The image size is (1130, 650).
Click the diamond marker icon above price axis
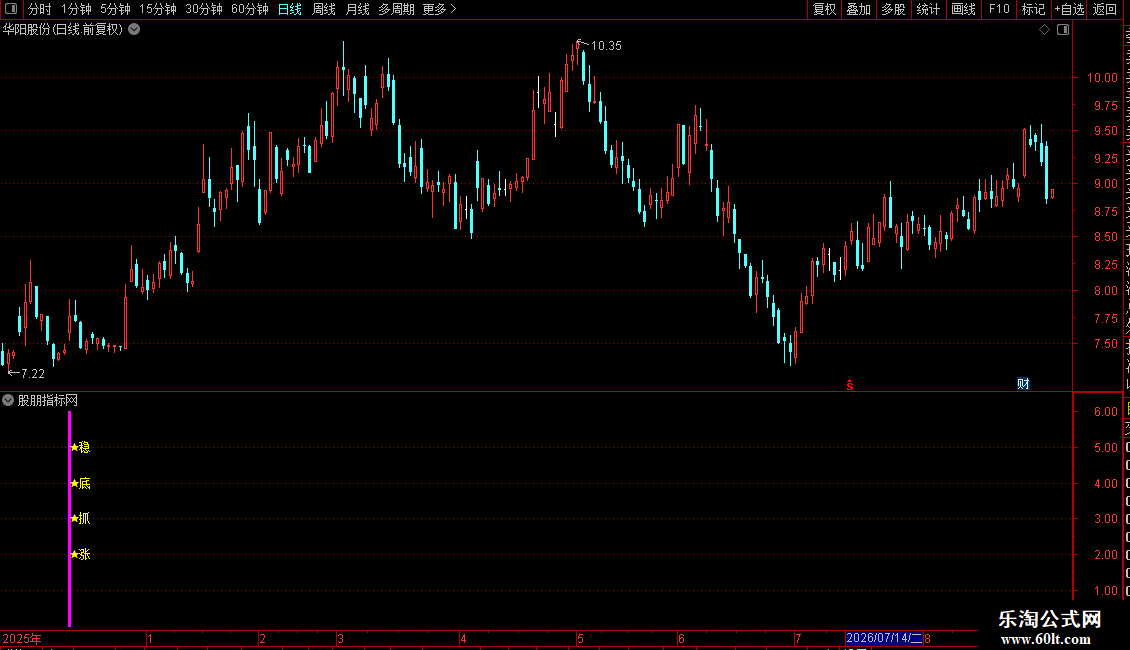[1044, 30]
